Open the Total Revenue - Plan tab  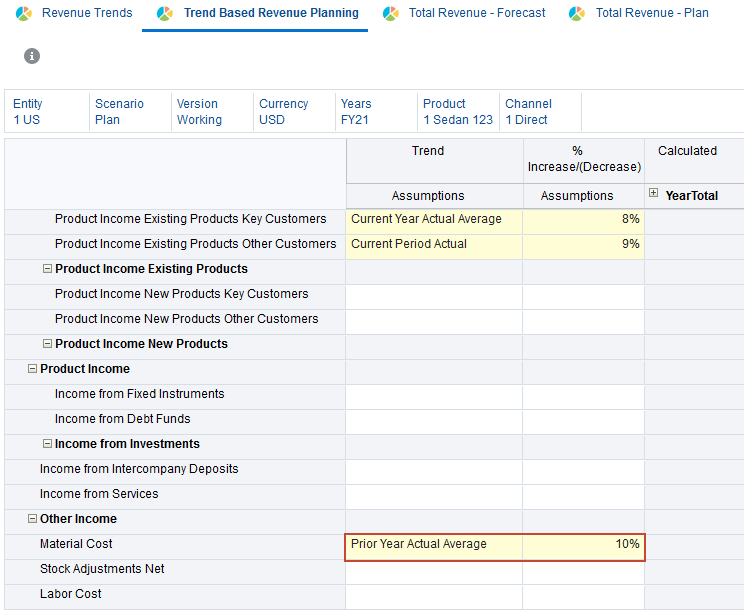[x=652, y=14]
